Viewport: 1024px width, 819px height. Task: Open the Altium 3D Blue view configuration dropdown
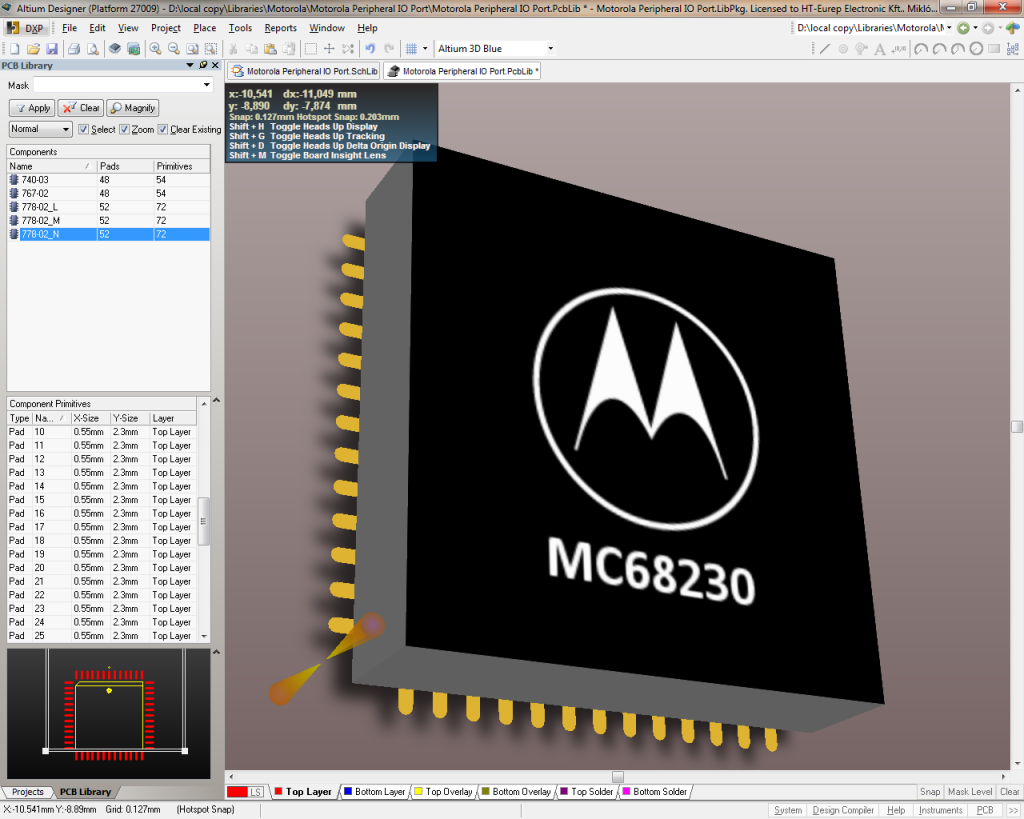click(x=551, y=49)
